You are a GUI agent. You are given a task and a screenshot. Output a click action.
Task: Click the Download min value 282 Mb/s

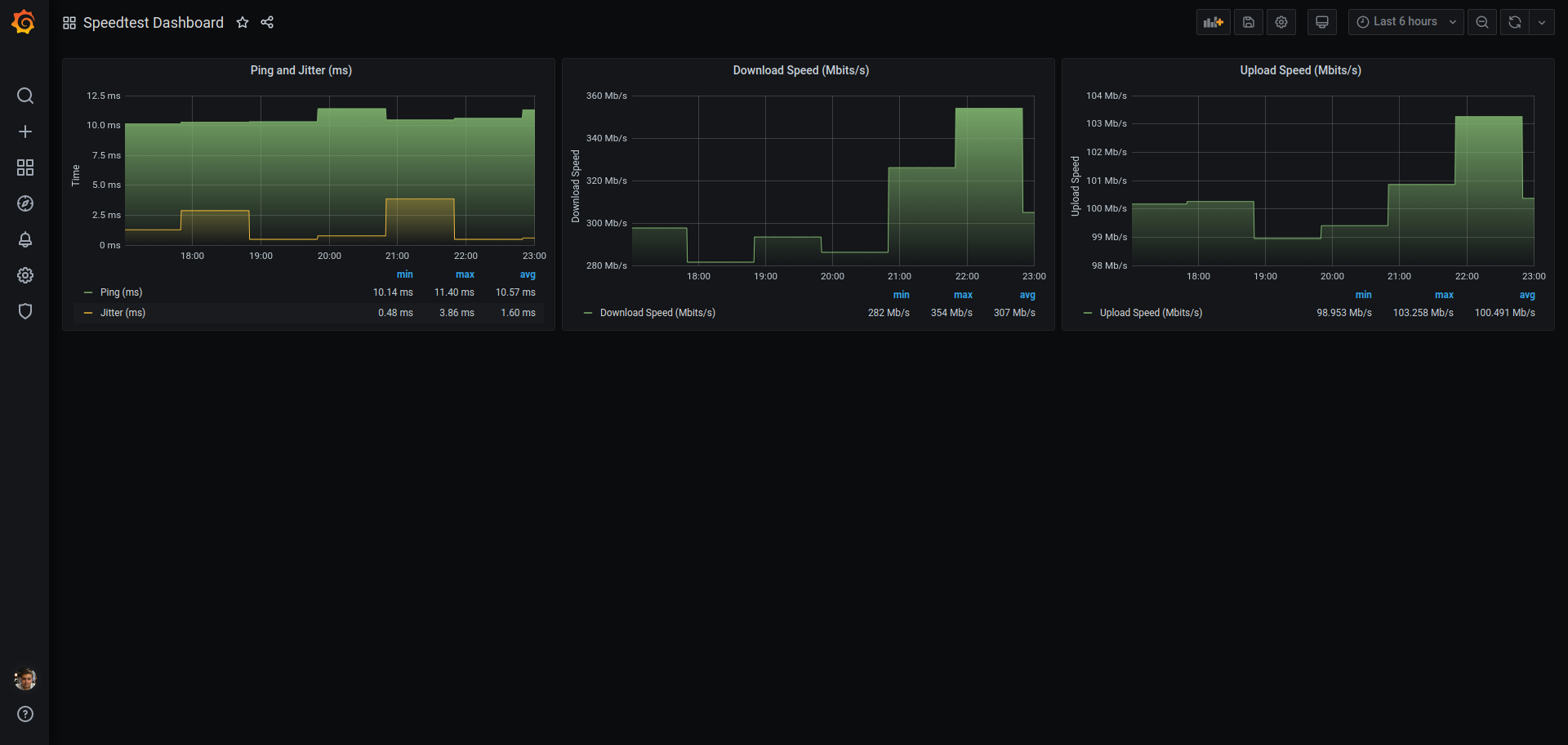click(x=889, y=313)
